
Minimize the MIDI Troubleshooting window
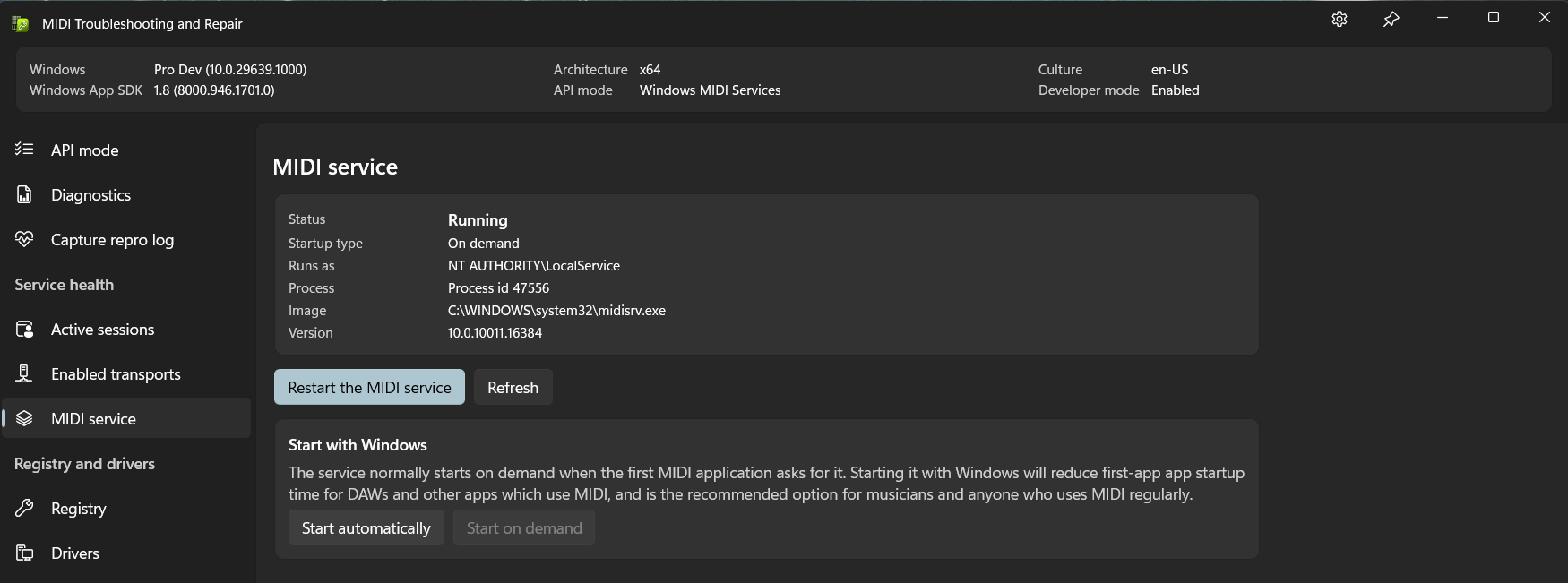[x=1443, y=18]
